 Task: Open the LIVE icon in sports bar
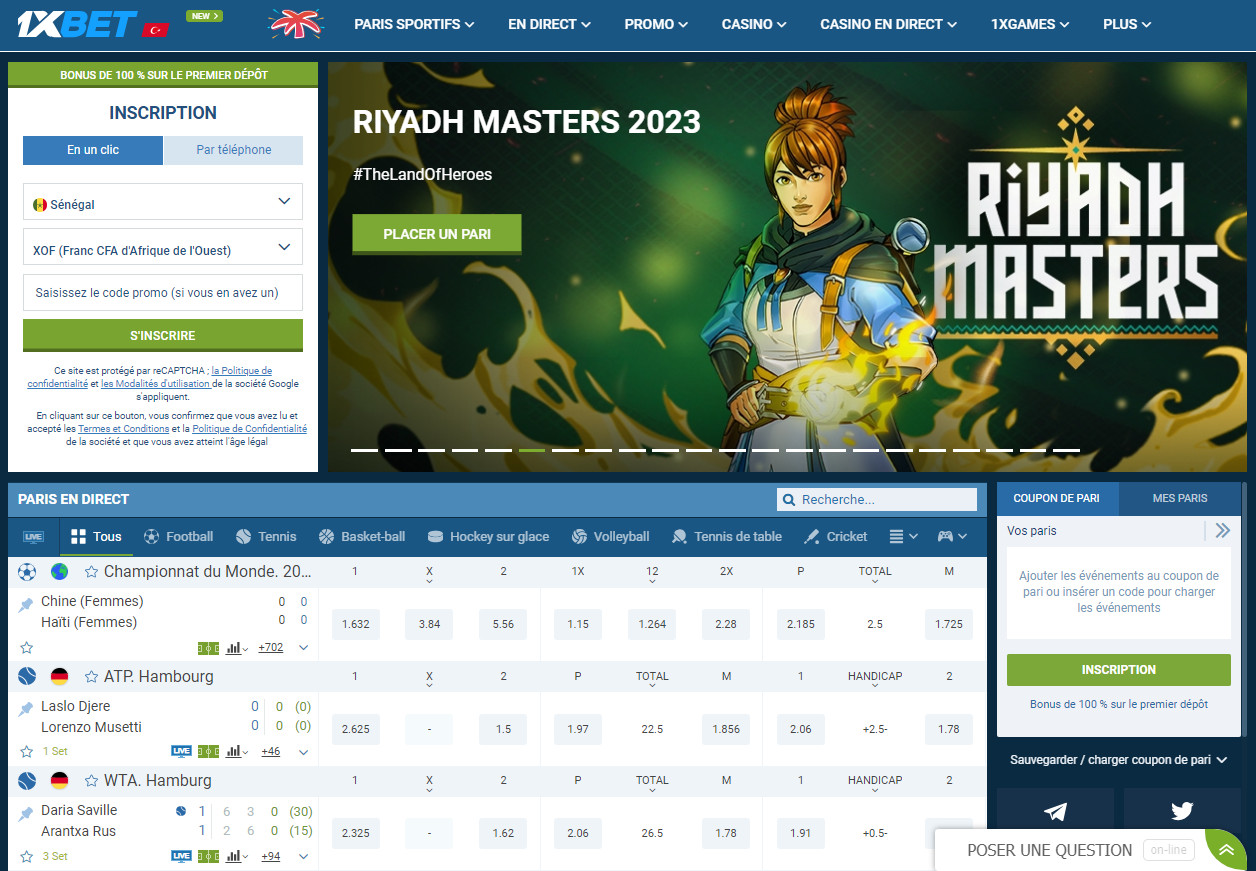(x=33, y=537)
